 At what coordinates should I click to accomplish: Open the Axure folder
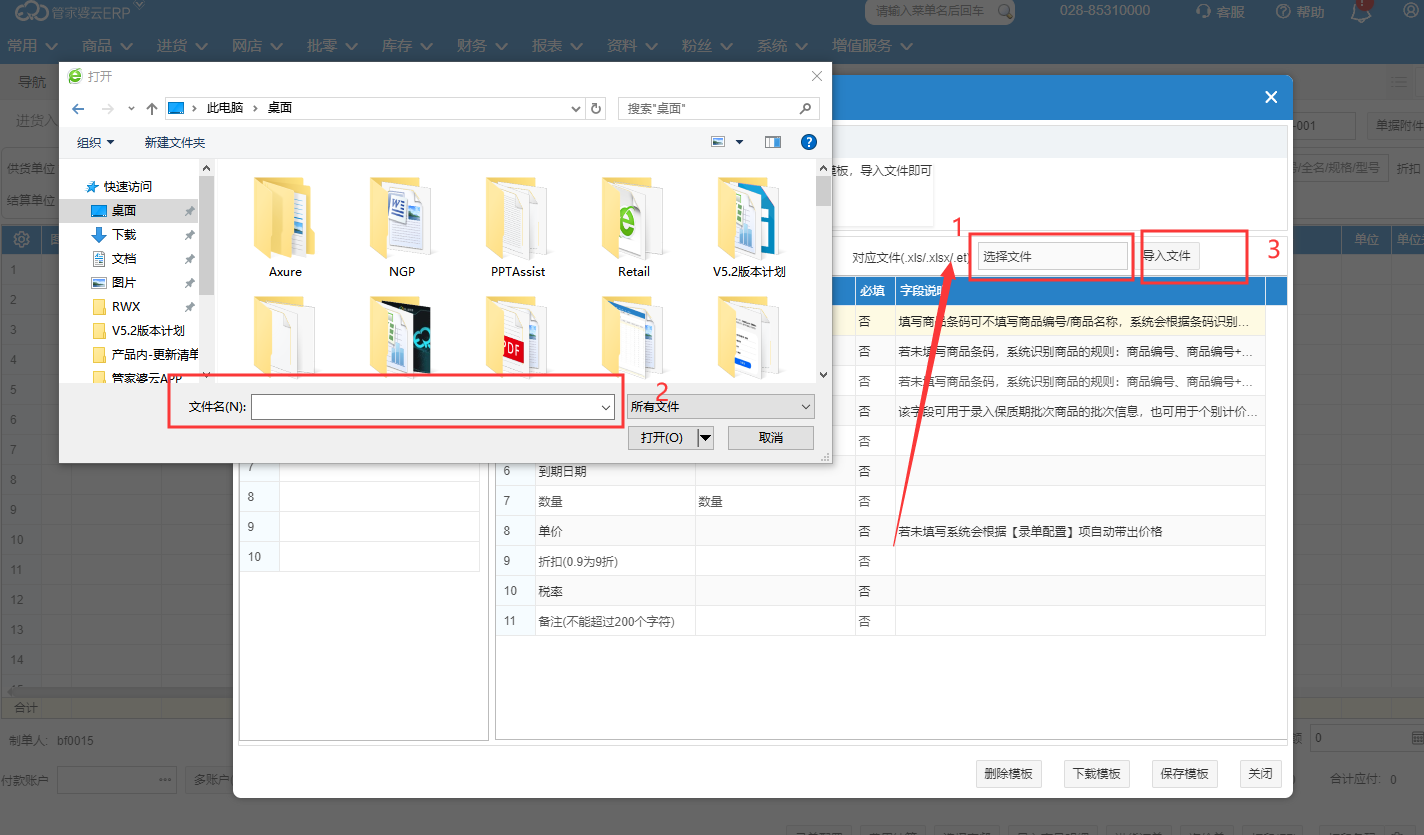coord(285,228)
